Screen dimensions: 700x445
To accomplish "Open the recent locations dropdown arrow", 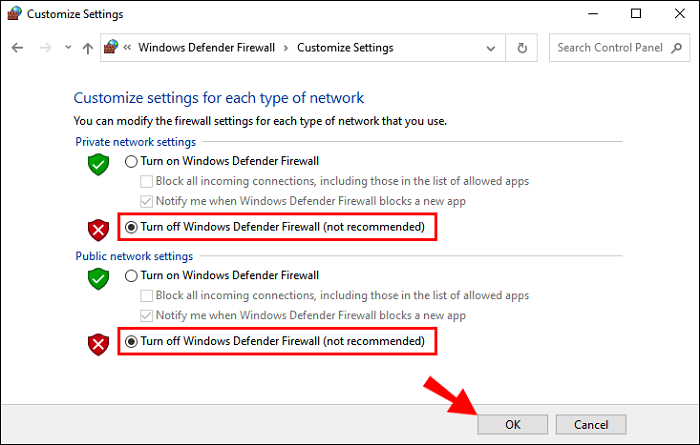I will (67, 48).
